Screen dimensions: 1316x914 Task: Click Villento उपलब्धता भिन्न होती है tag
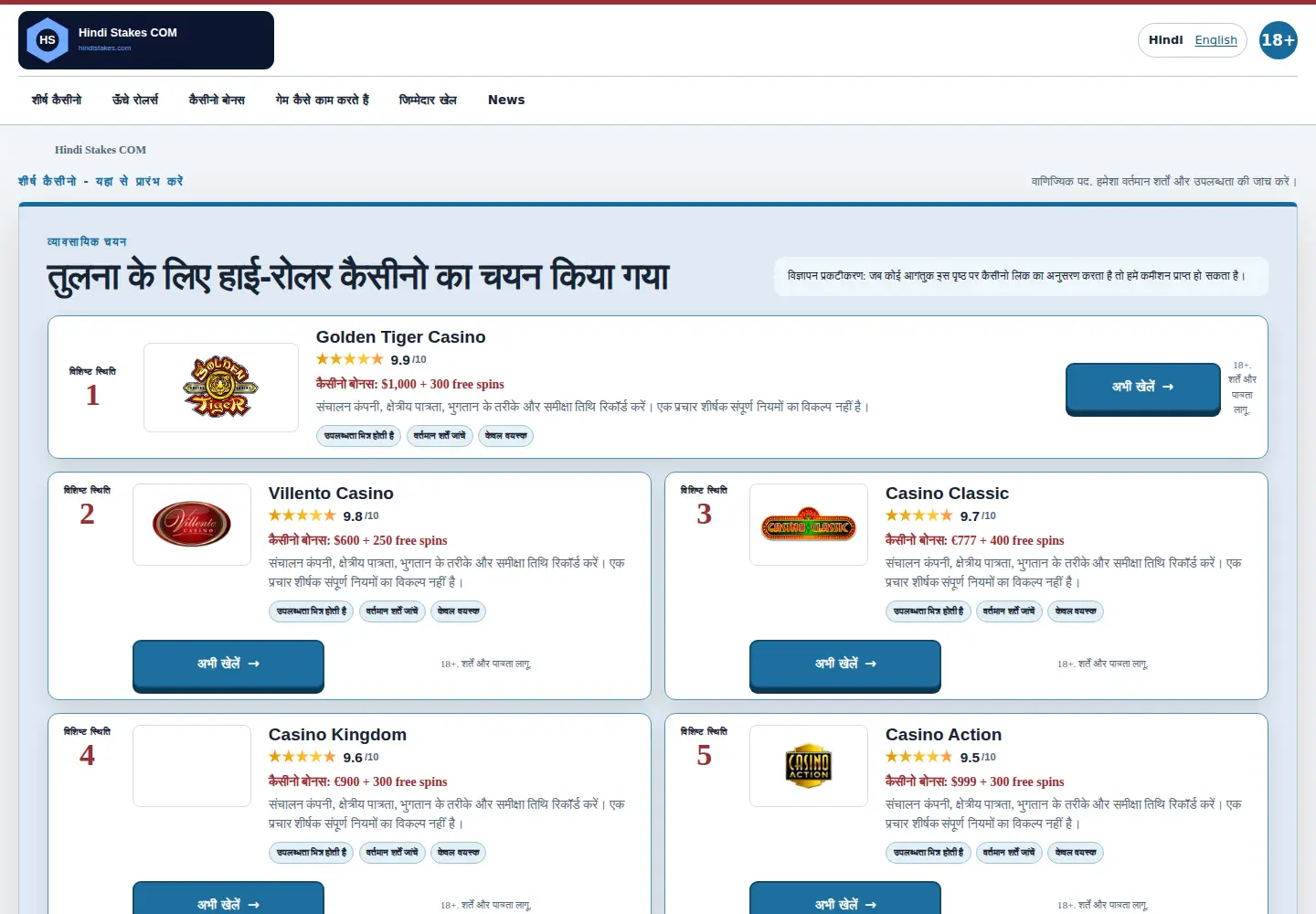tap(312, 611)
